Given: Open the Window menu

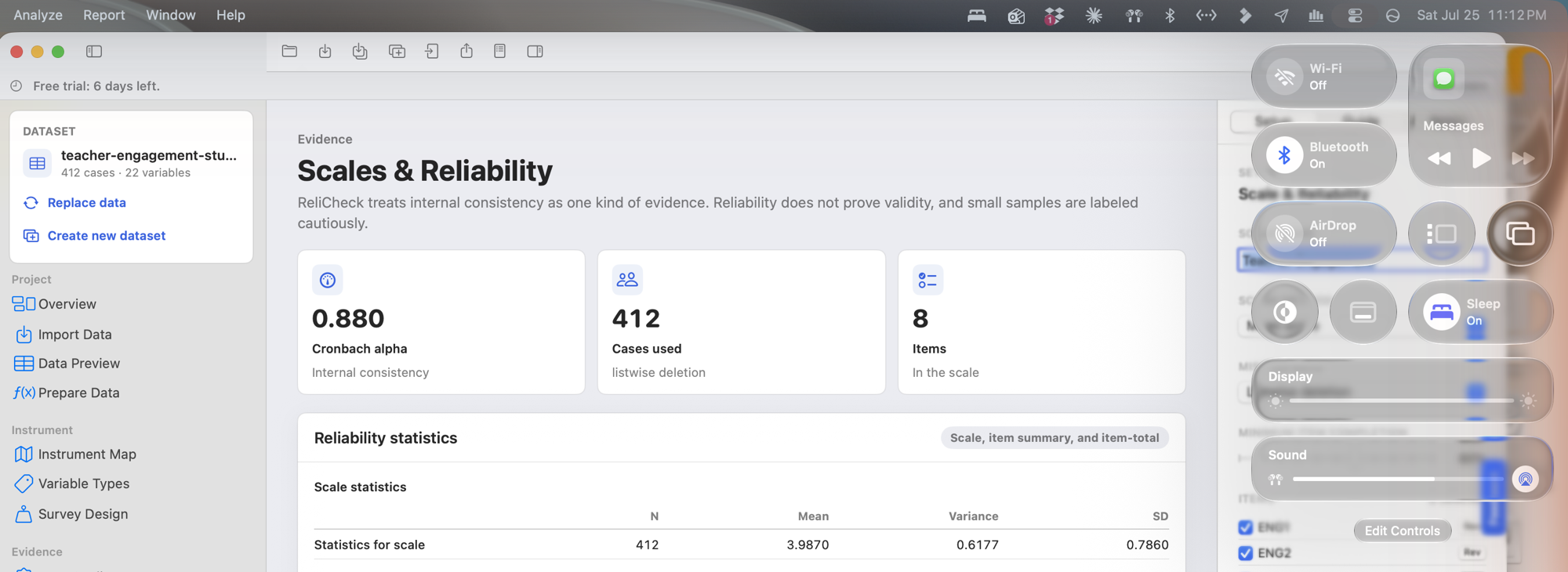Looking at the screenshot, I should [170, 15].
